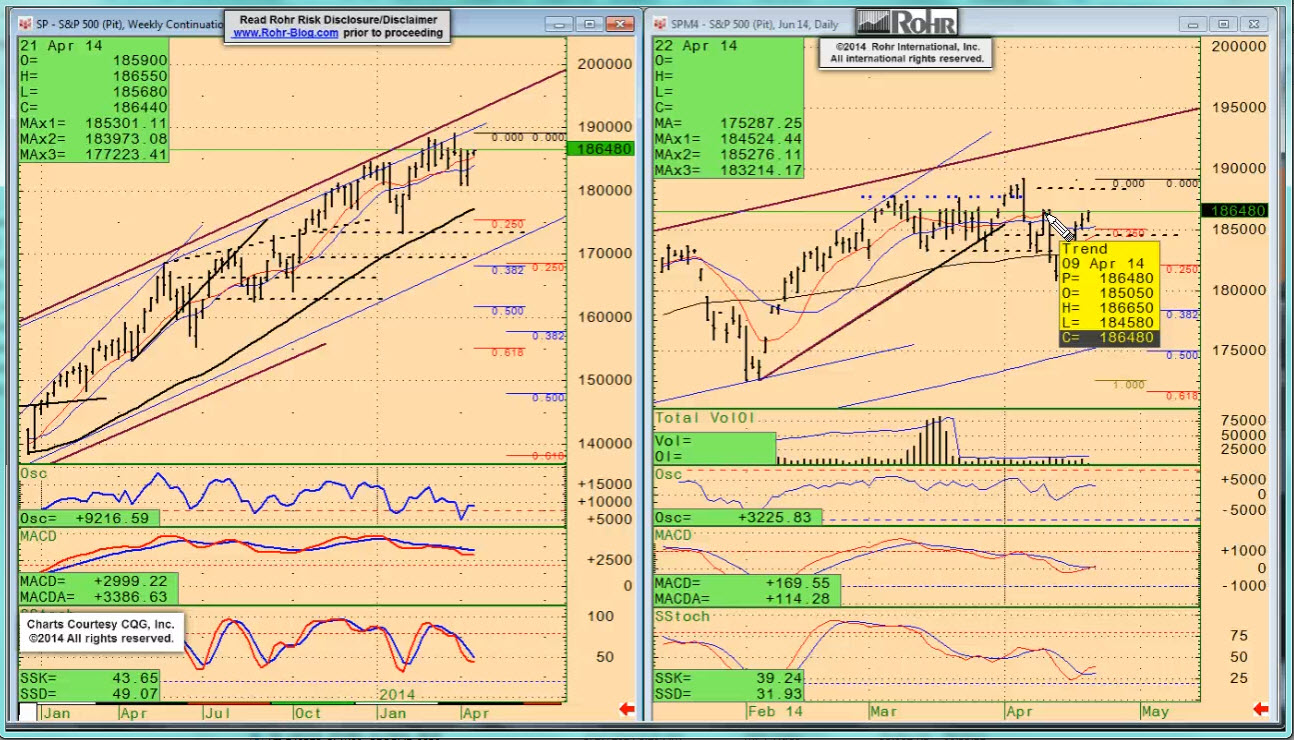Click the red arrow under weekly chart
This screenshot has width=1294, height=740.
[627, 709]
